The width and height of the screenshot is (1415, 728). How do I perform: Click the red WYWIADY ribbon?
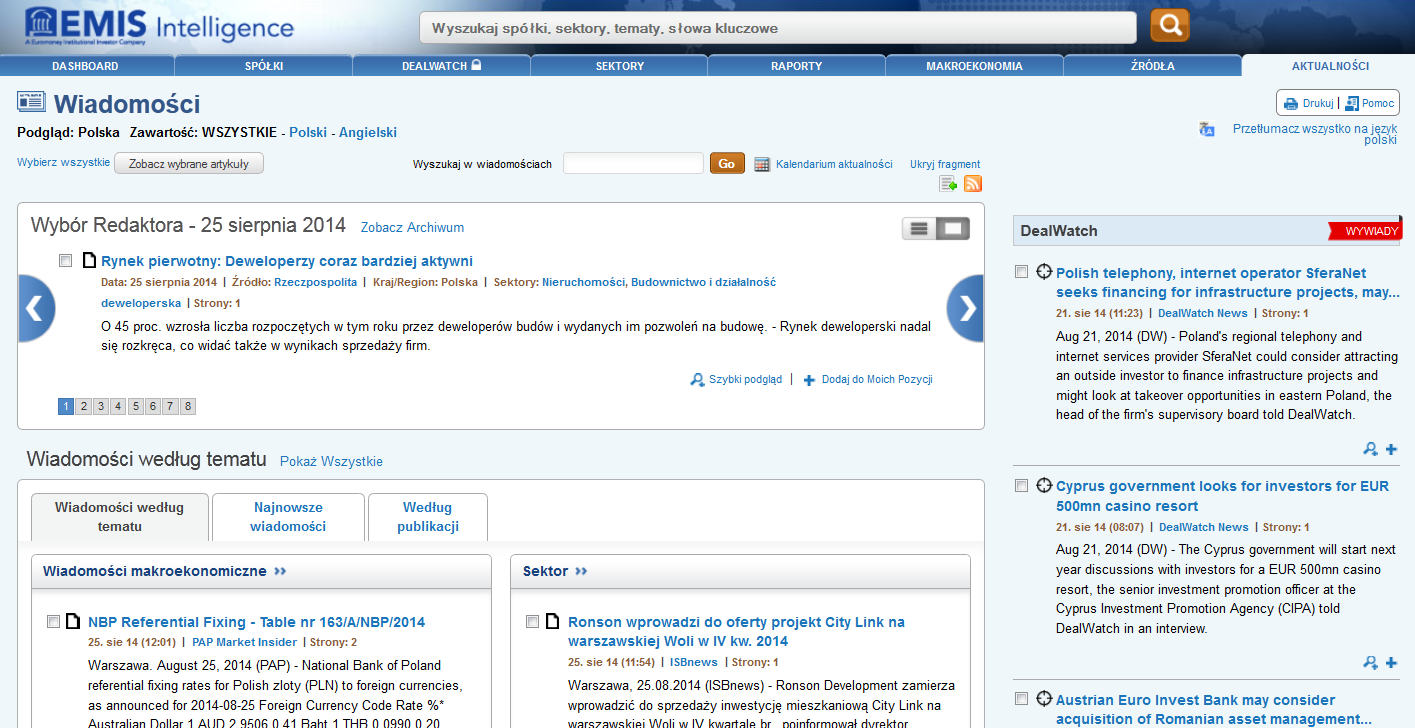pos(1366,231)
